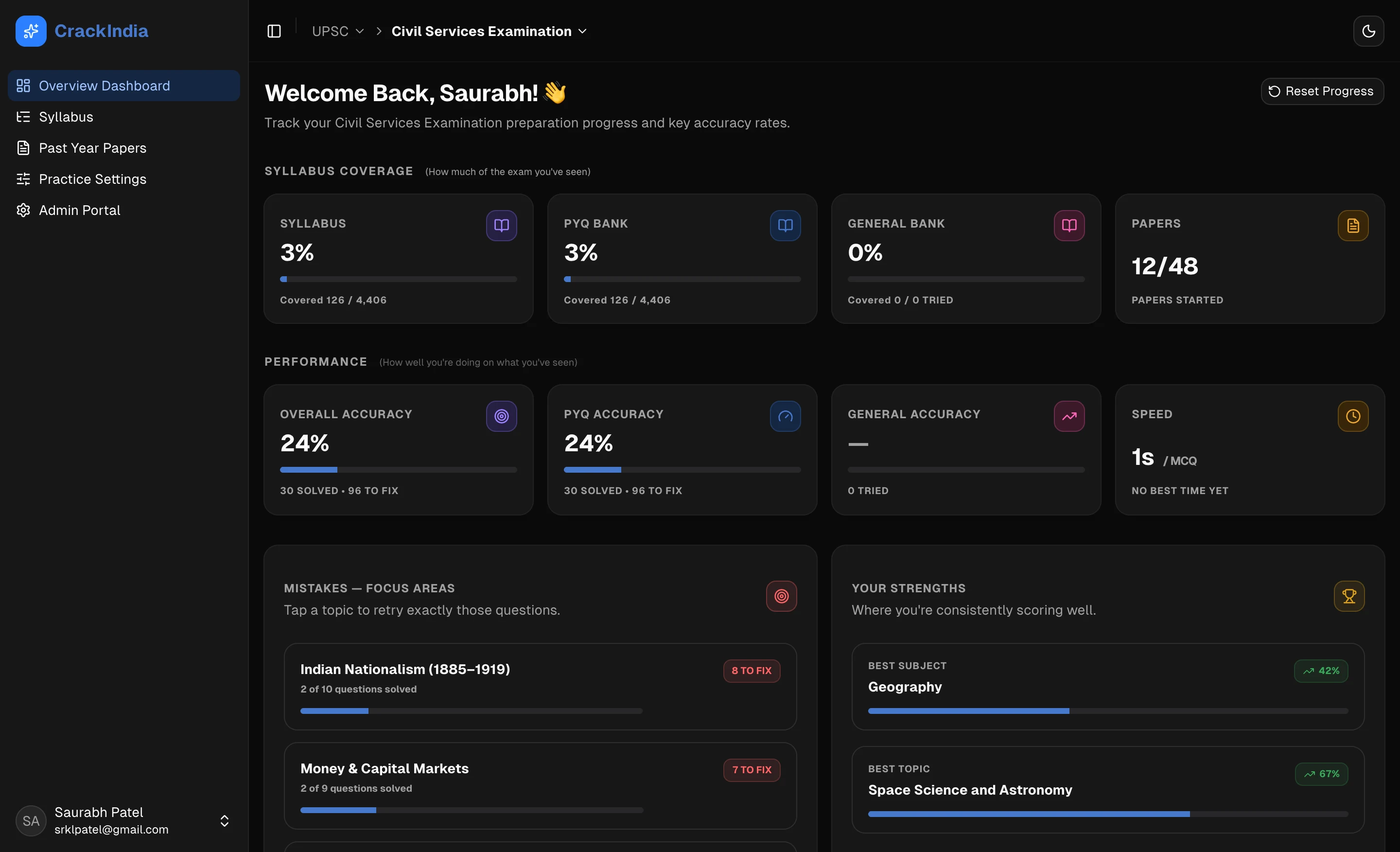Screen dimensions: 1400x852
Task: Go to Syllabus in the sidebar
Action: (x=124, y=117)
